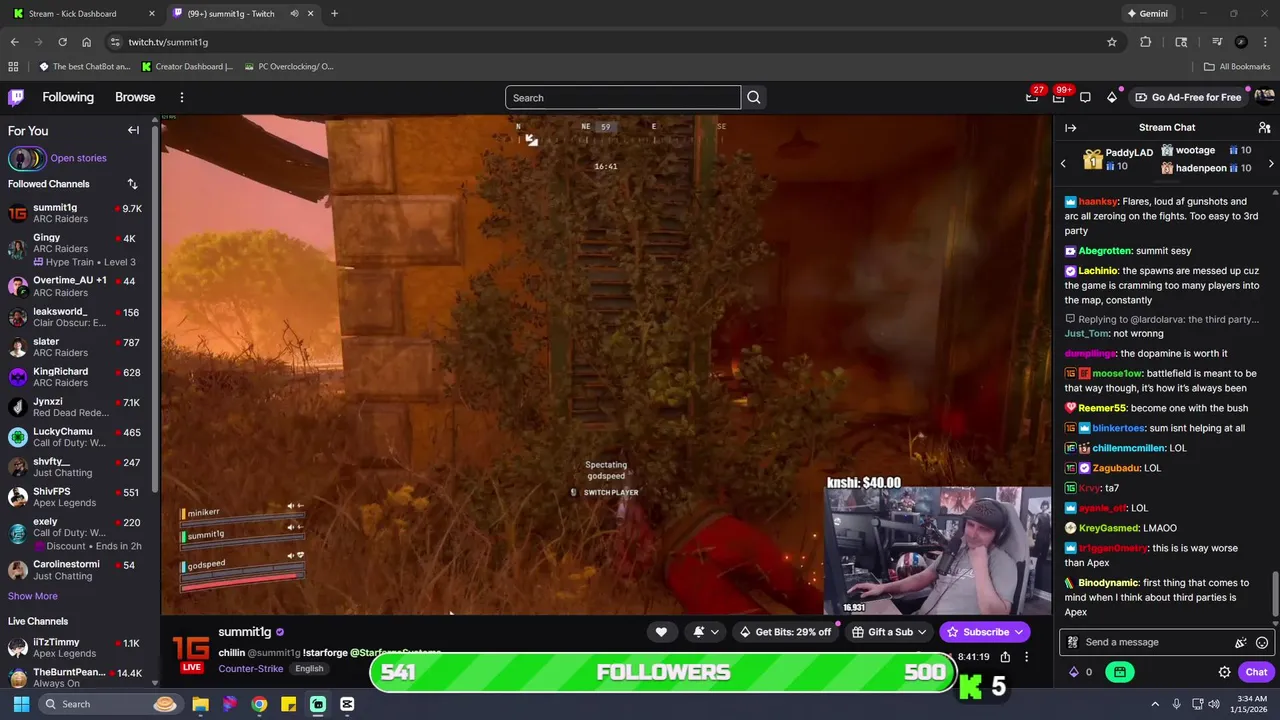Click the Twitch search field
Image resolution: width=1280 pixels, height=720 pixels.
click(x=623, y=97)
